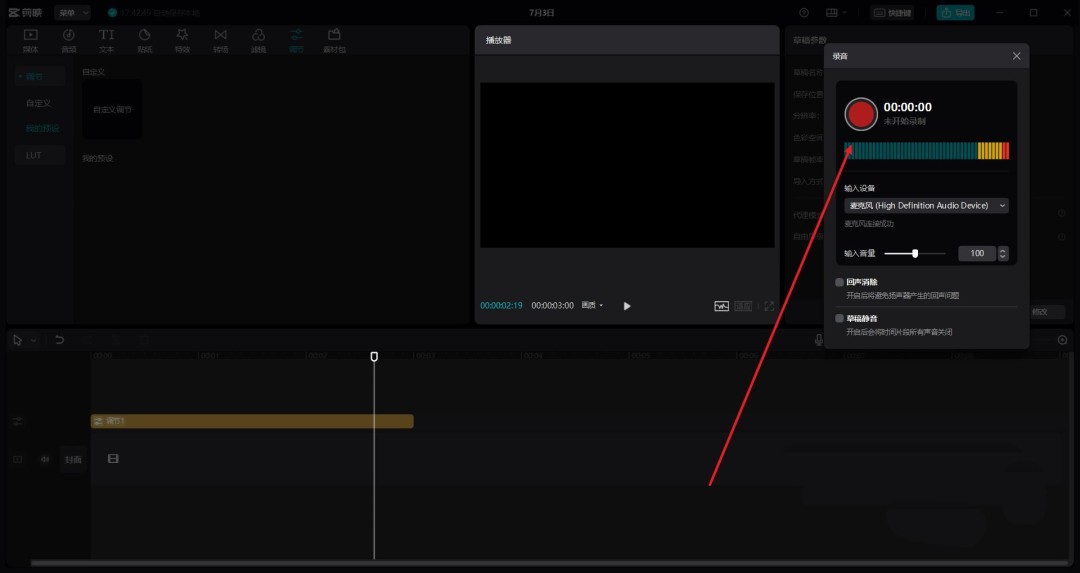Open the Effects (特效) panel

tap(182, 40)
